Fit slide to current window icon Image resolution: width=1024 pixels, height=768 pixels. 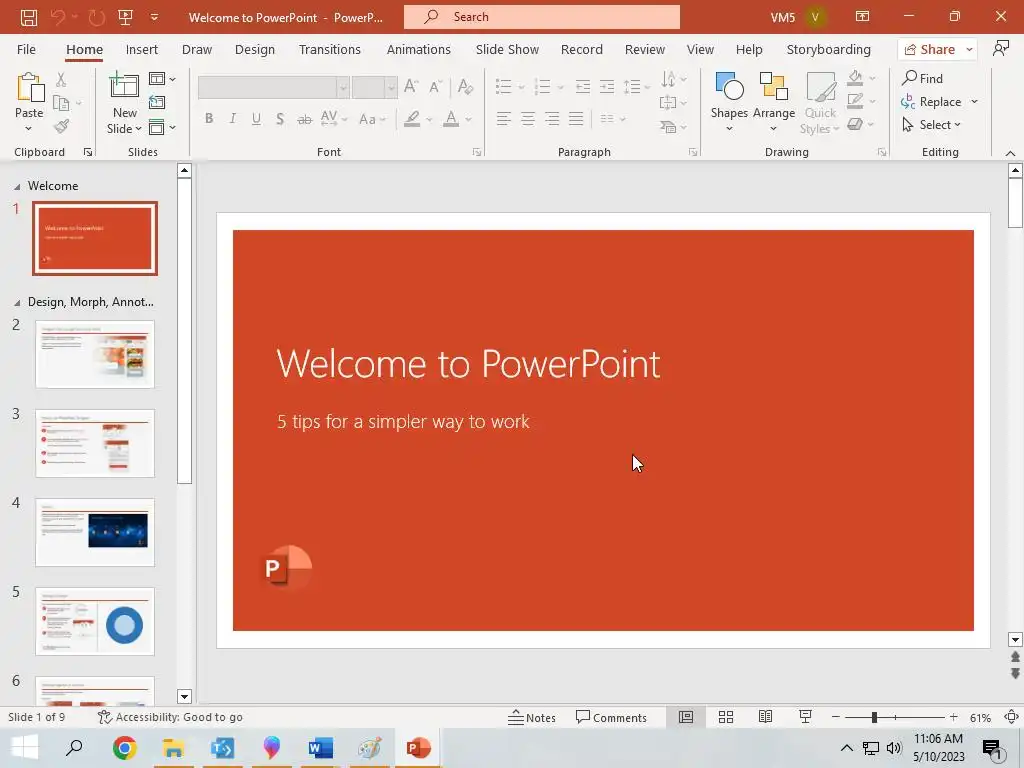coord(1012,717)
